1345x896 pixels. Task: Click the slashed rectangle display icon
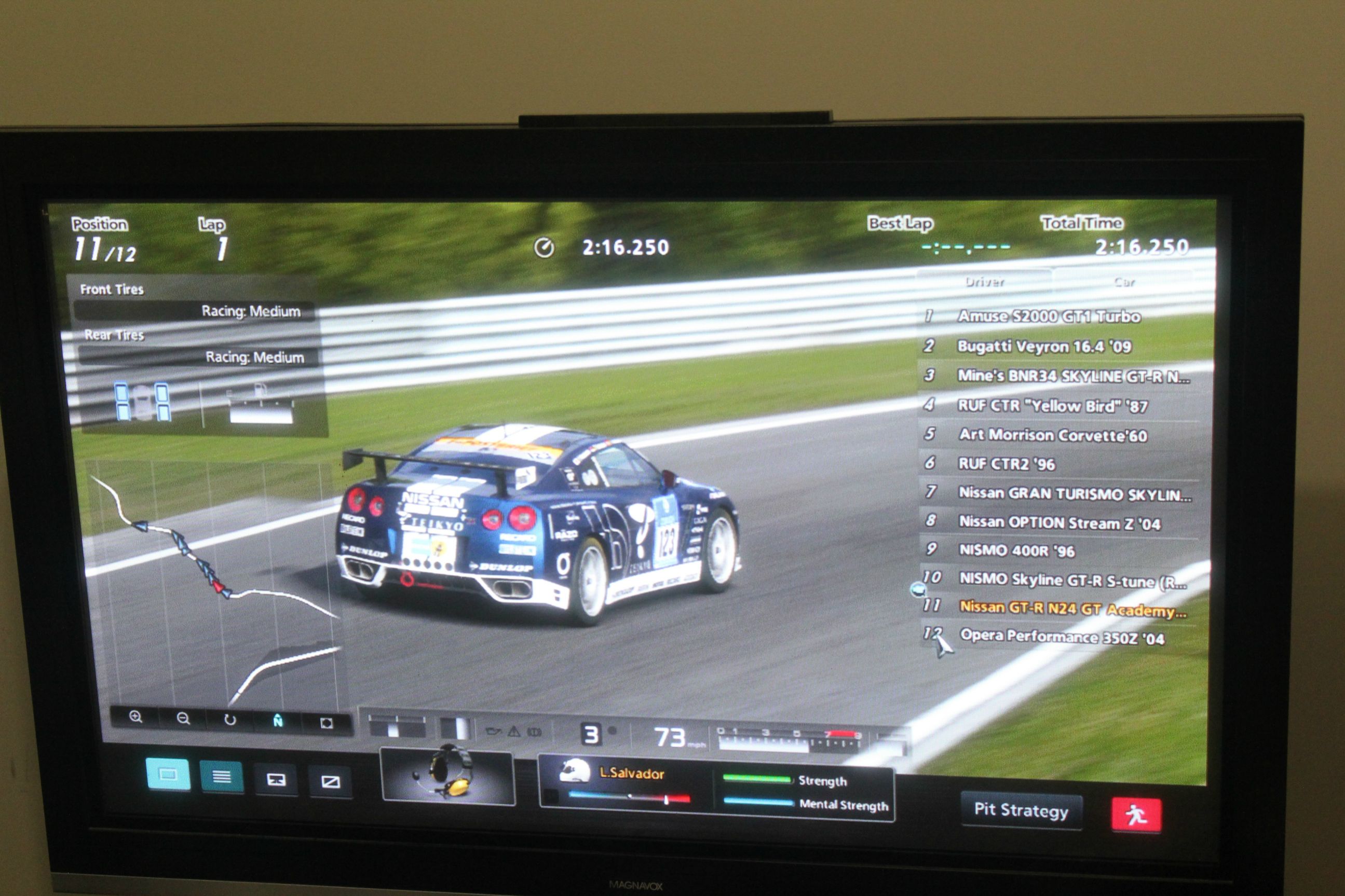coord(330,782)
